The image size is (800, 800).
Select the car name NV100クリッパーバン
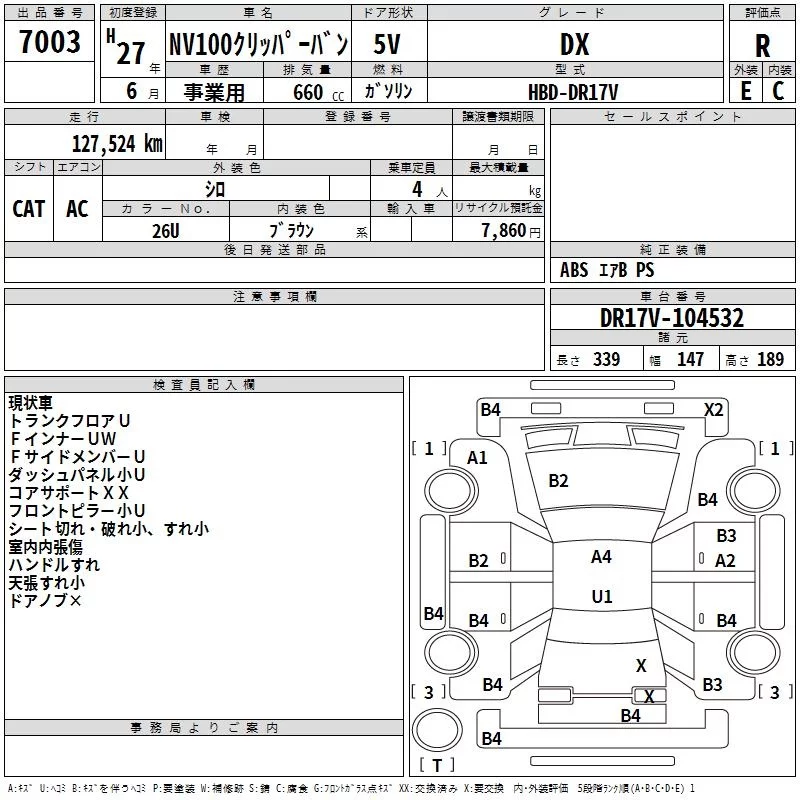[x=259, y=44]
